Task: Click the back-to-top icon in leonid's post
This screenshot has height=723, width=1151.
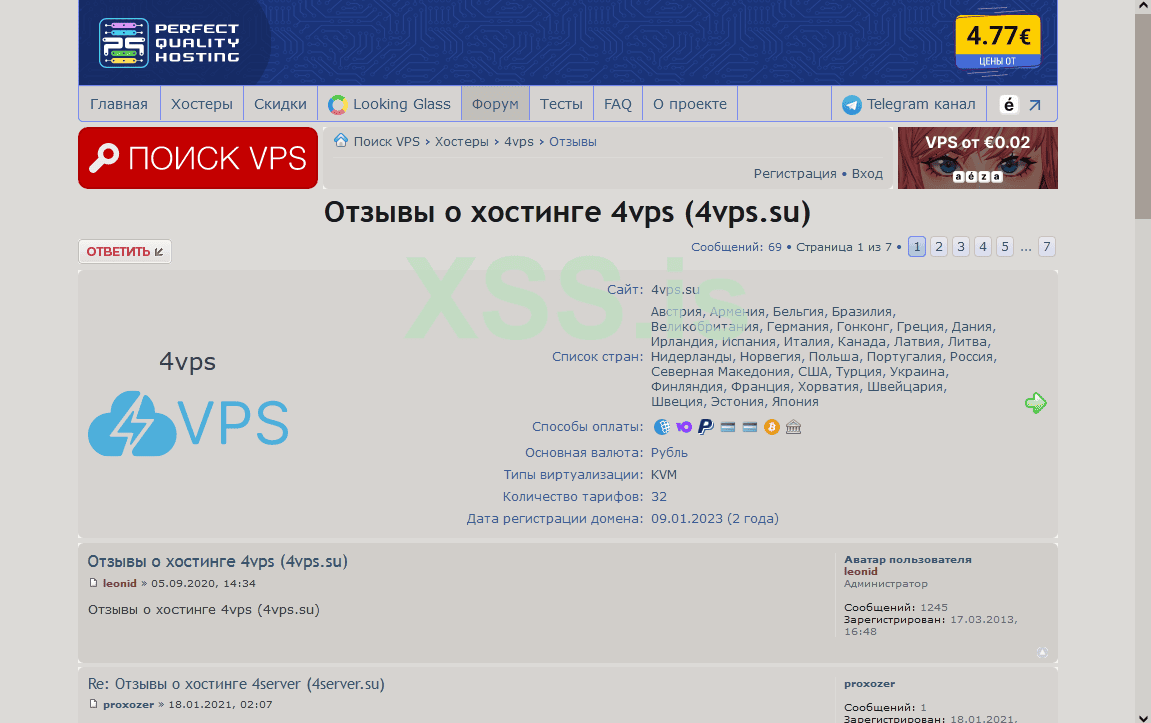Action: point(1042,652)
